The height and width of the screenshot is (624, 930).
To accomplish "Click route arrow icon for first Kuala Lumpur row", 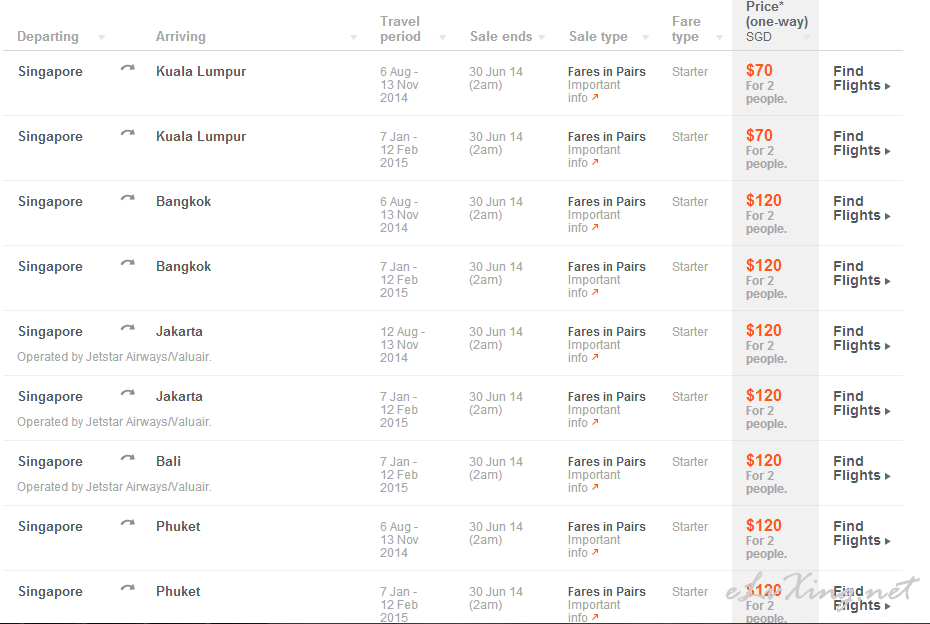I will pos(127,70).
